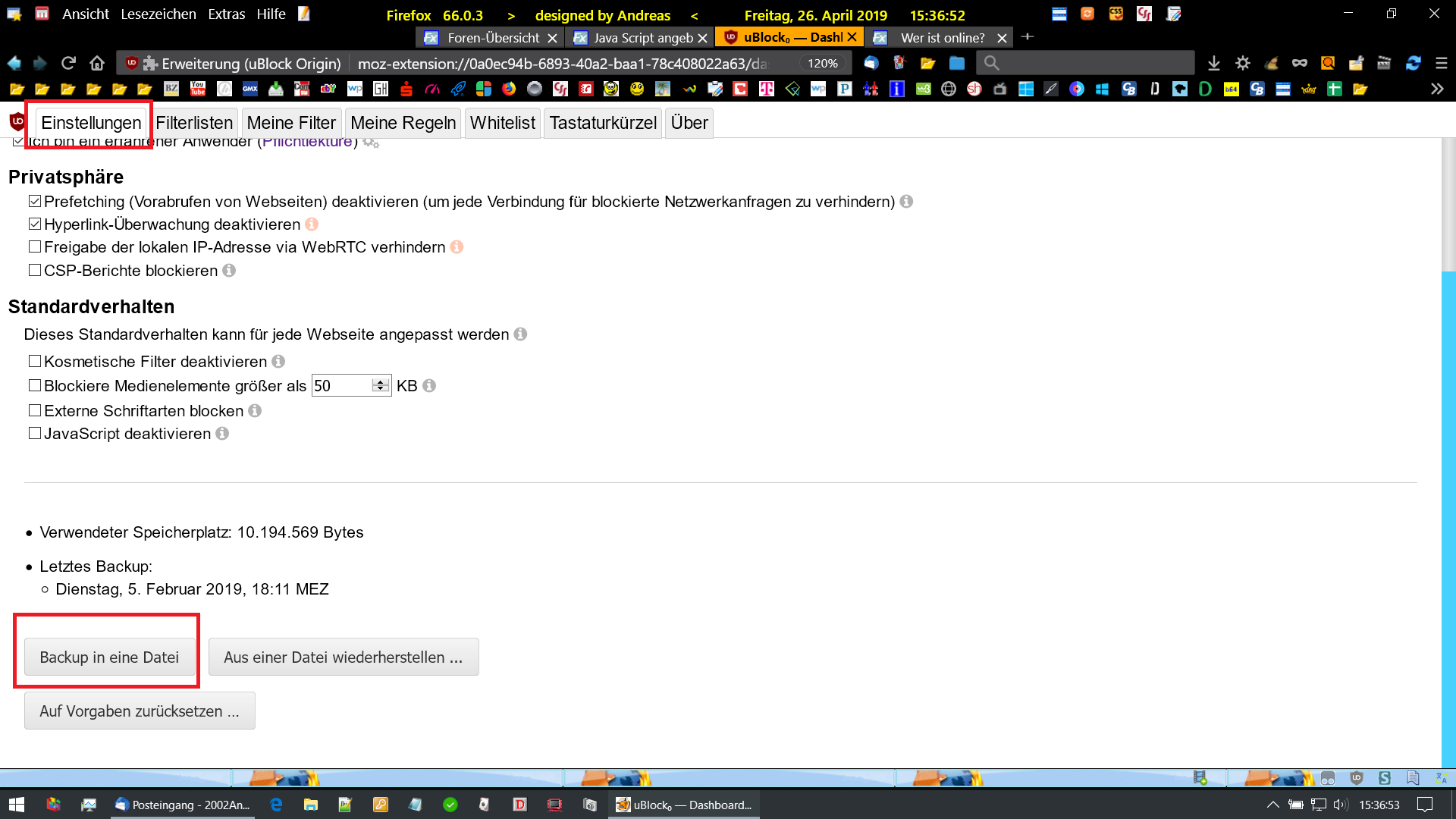Expand the bookmarks toolbar overflow chevron
Image resolution: width=1456 pixels, height=819 pixels.
(x=1437, y=89)
